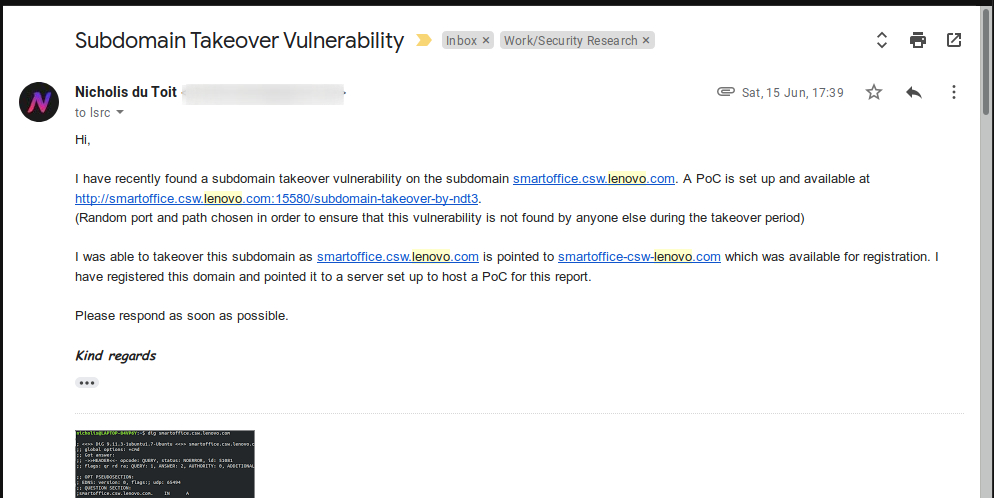The width and height of the screenshot is (994, 498).
Task: Click the first smartoffice.csw.lenovo.com link
Action: [x=594, y=179]
